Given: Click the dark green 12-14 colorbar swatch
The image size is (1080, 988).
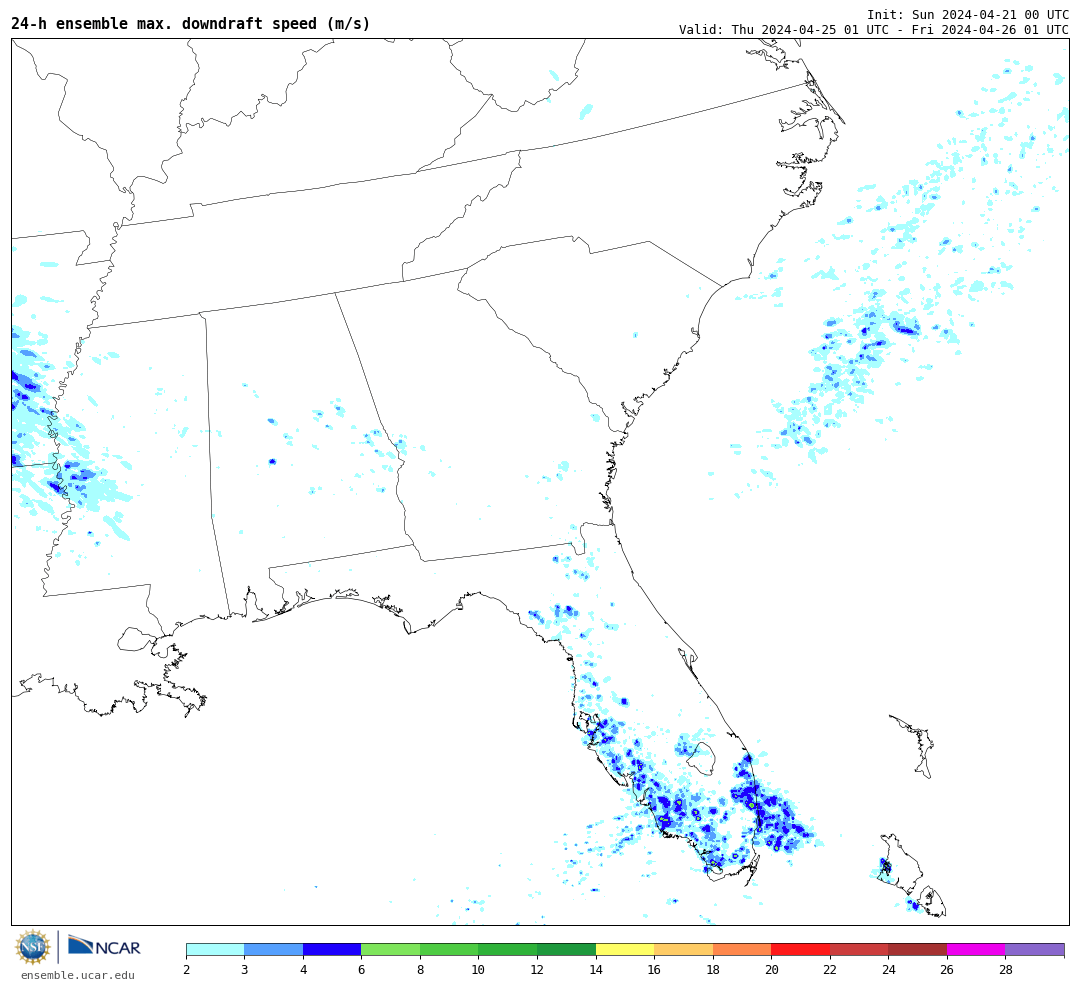Looking at the screenshot, I should tap(566, 949).
